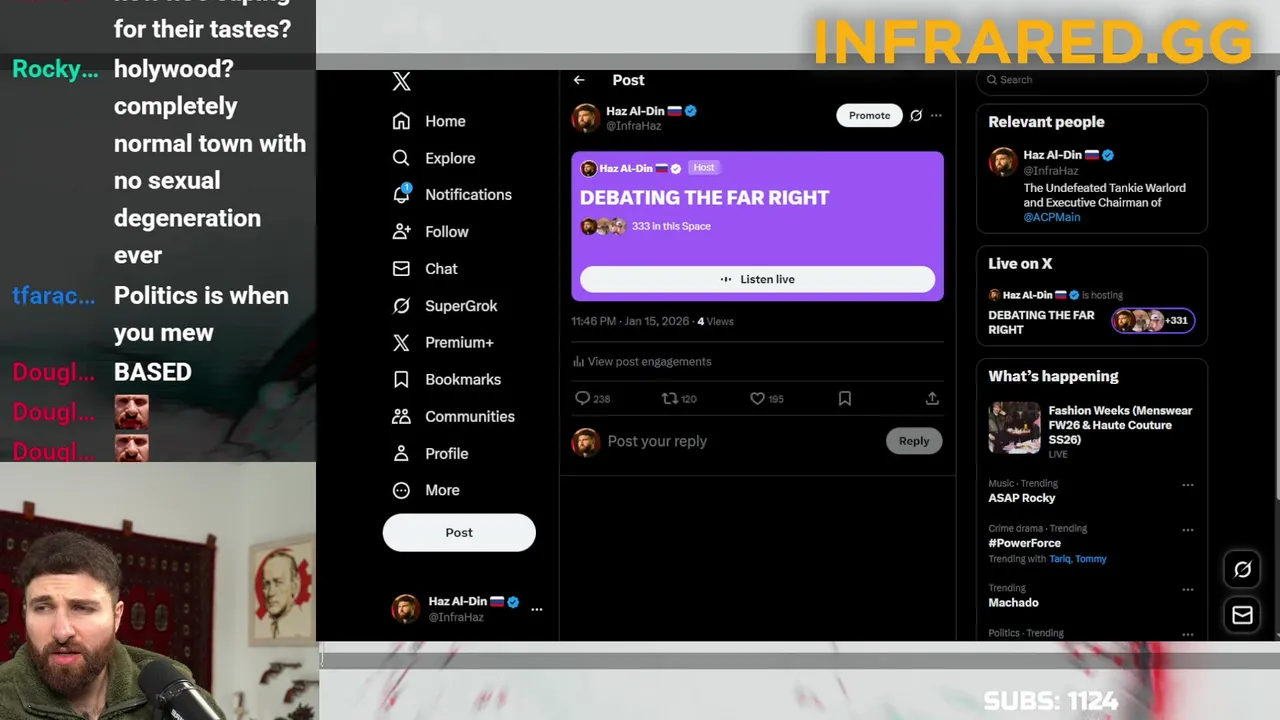Open the ASAP Rocky trend
1280x720 pixels.
[x=1022, y=498]
